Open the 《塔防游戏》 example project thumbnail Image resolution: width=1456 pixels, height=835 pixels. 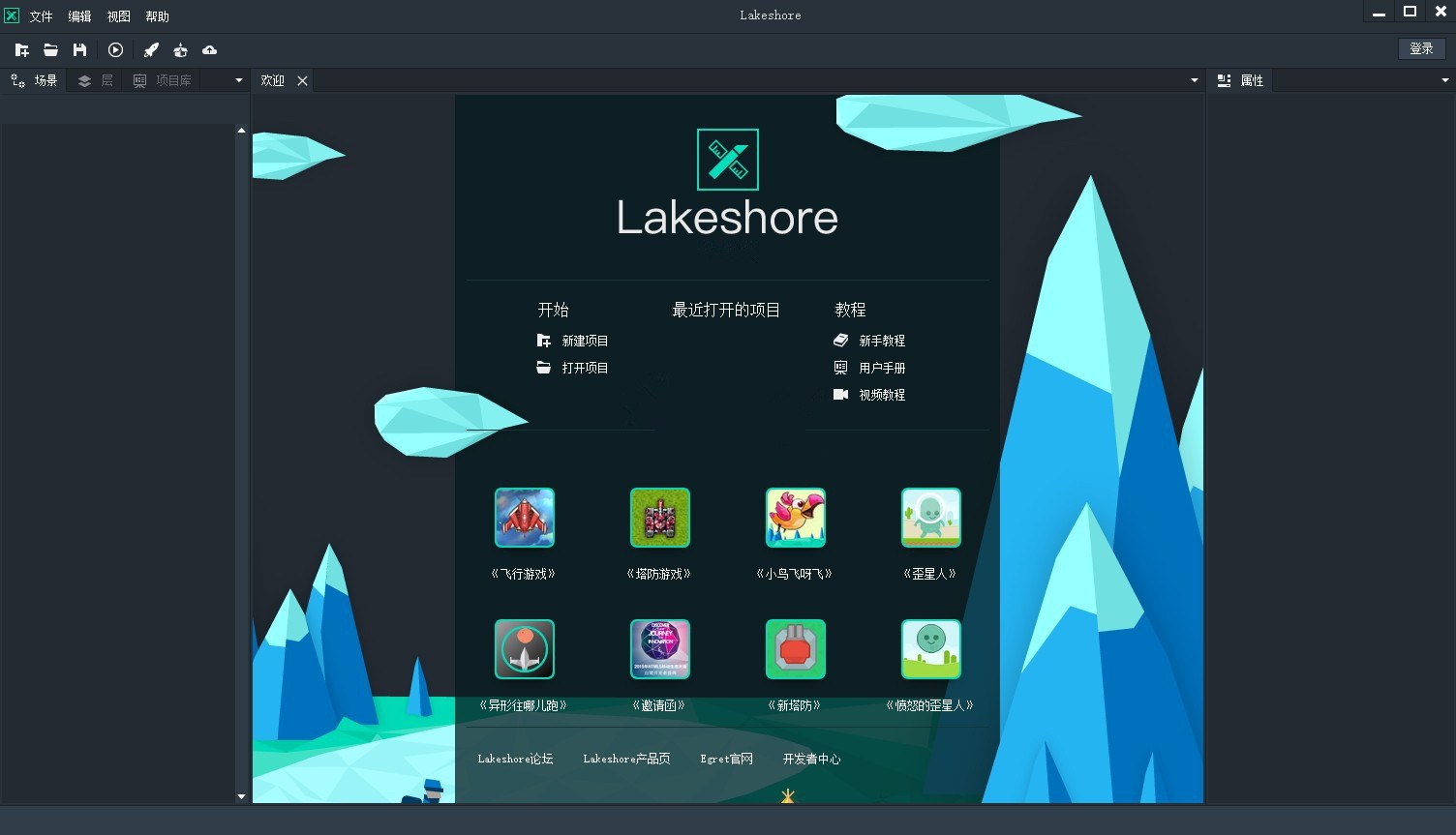(x=659, y=518)
